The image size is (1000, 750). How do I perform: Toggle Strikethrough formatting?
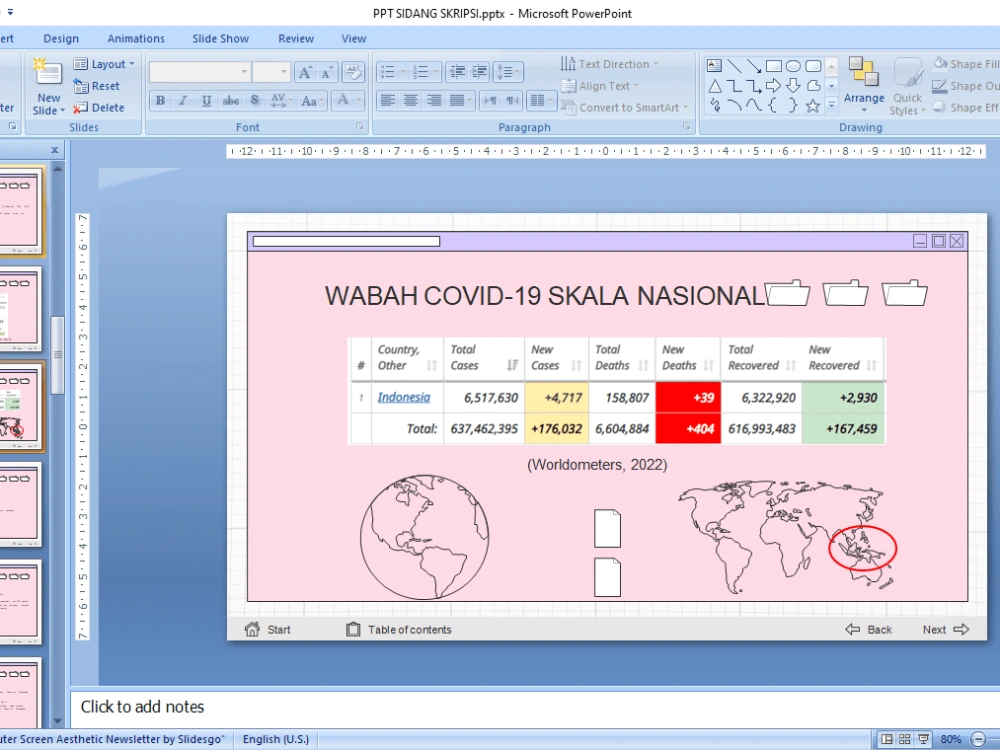(230, 100)
